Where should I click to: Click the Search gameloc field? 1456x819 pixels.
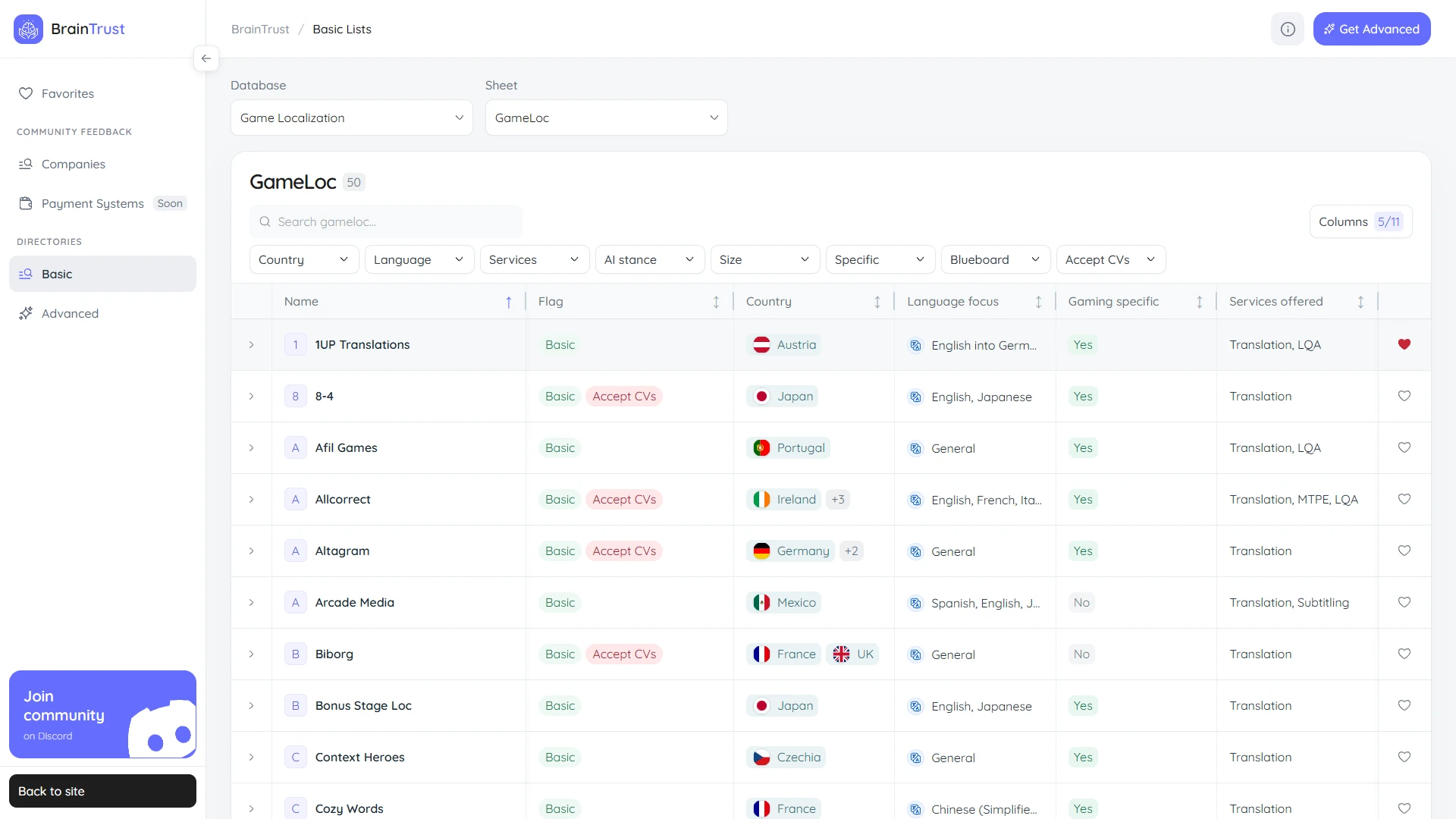coord(386,221)
